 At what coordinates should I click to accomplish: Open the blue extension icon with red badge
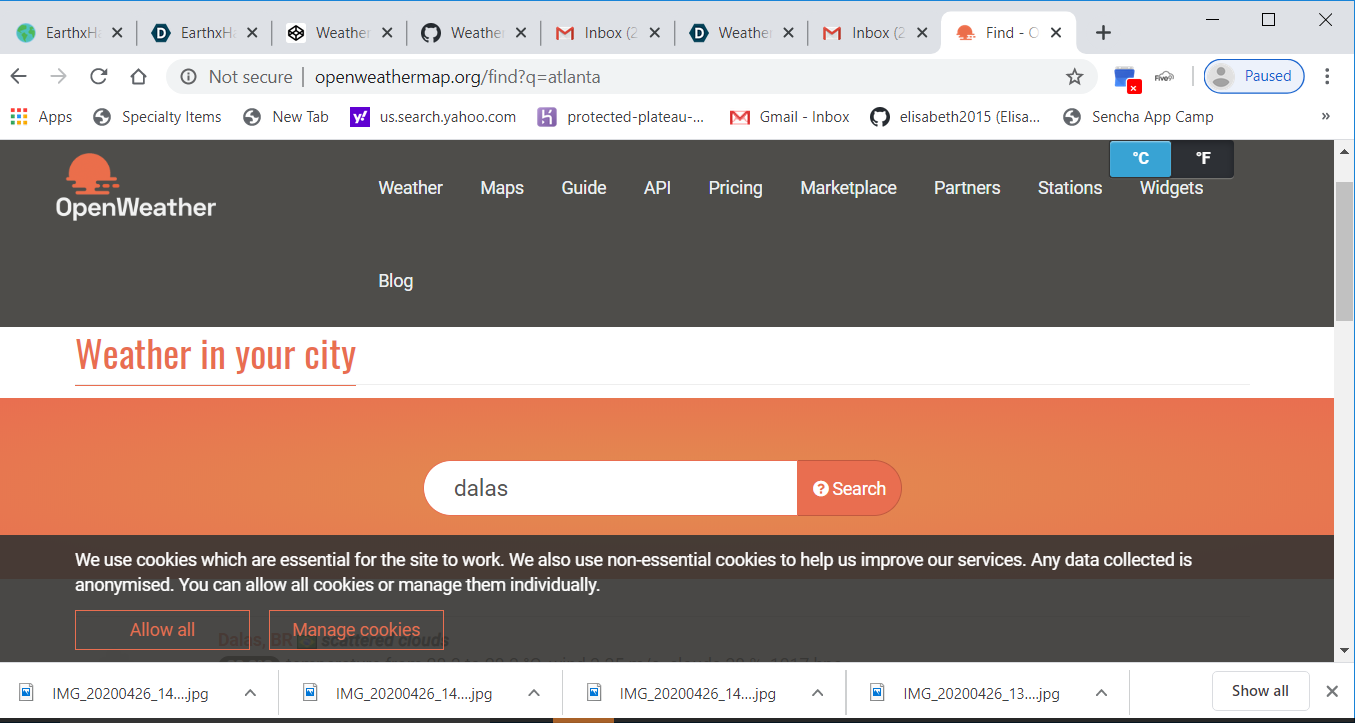click(x=1126, y=78)
